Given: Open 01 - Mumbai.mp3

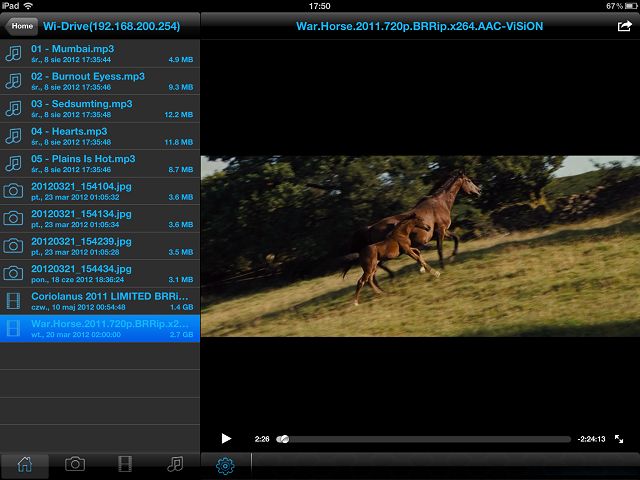Looking at the screenshot, I should click(100, 53).
